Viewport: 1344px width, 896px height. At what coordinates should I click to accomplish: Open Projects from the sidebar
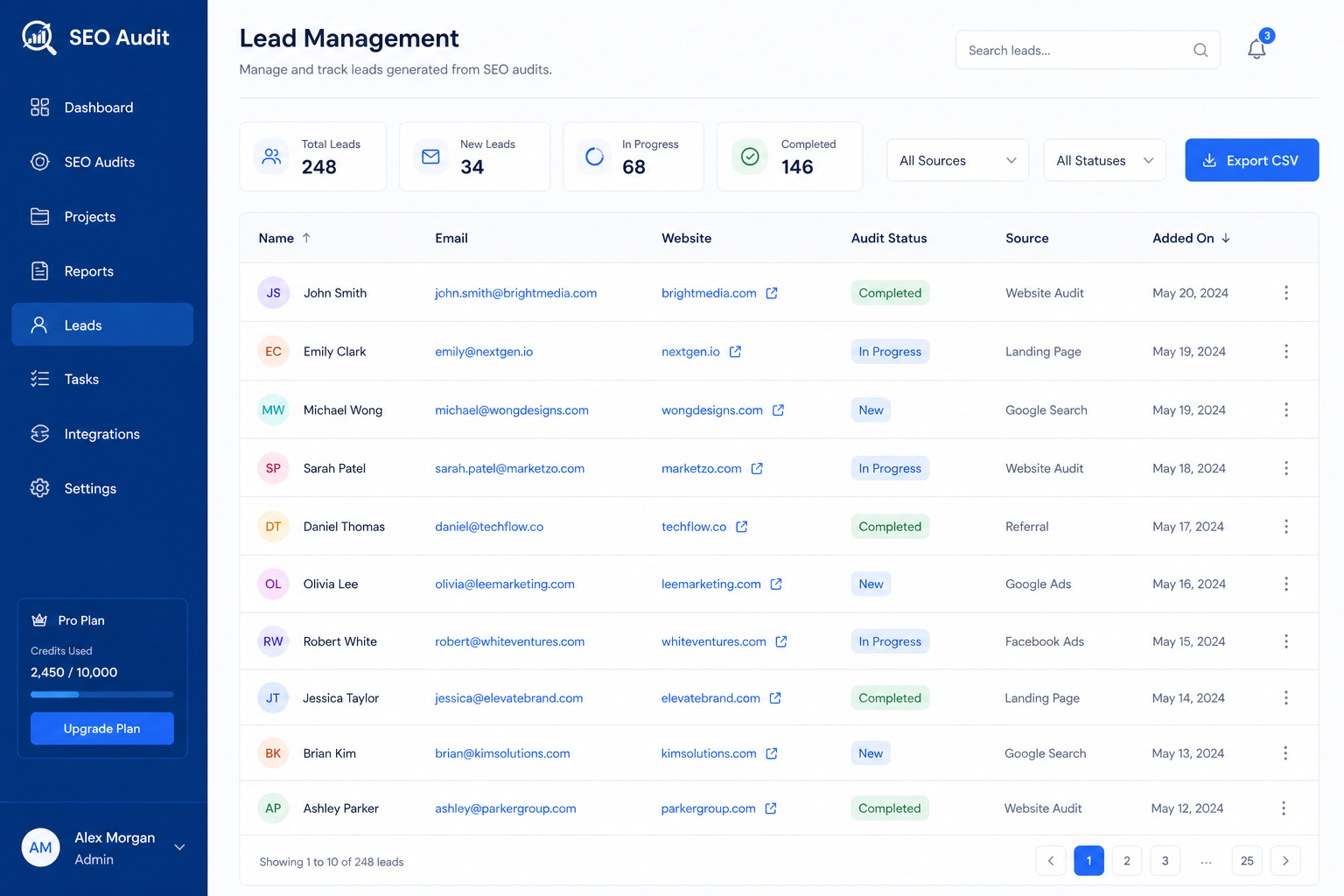[102, 217]
